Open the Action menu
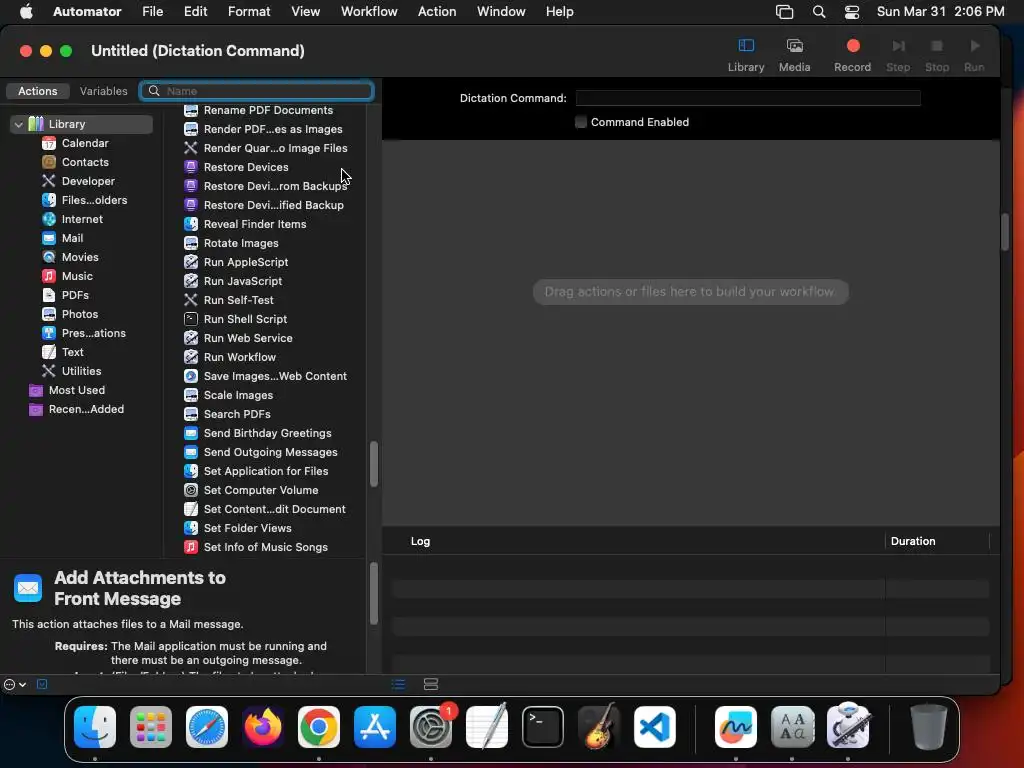The width and height of the screenshot is (1024, 768). pyautogui.click(x=437, y=12)
